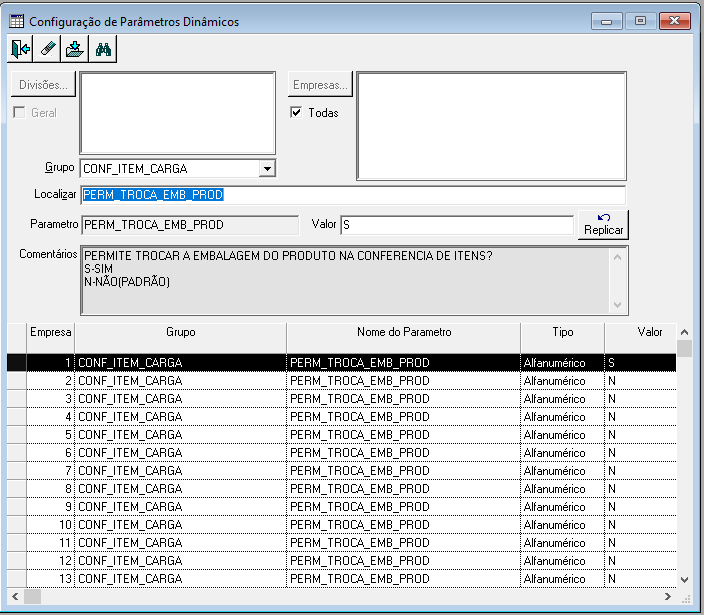Click PERM_TROCA_EMB_PROD in Empresa 11 row
704x615 pixels.
tap(360, 543)
